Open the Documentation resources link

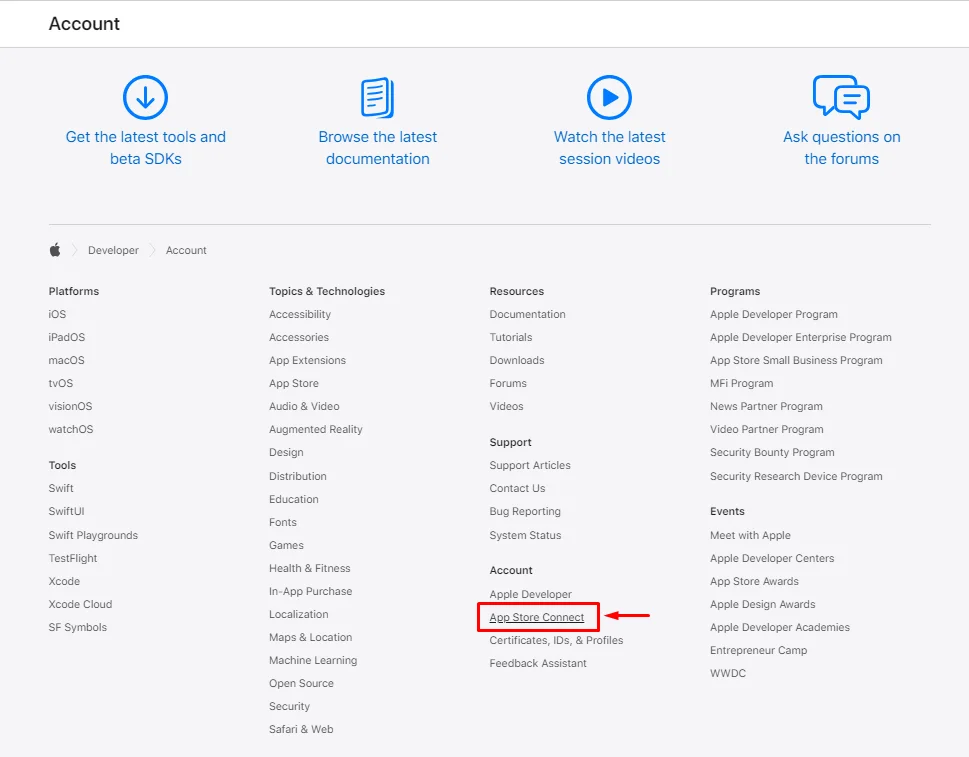(527, 314)
